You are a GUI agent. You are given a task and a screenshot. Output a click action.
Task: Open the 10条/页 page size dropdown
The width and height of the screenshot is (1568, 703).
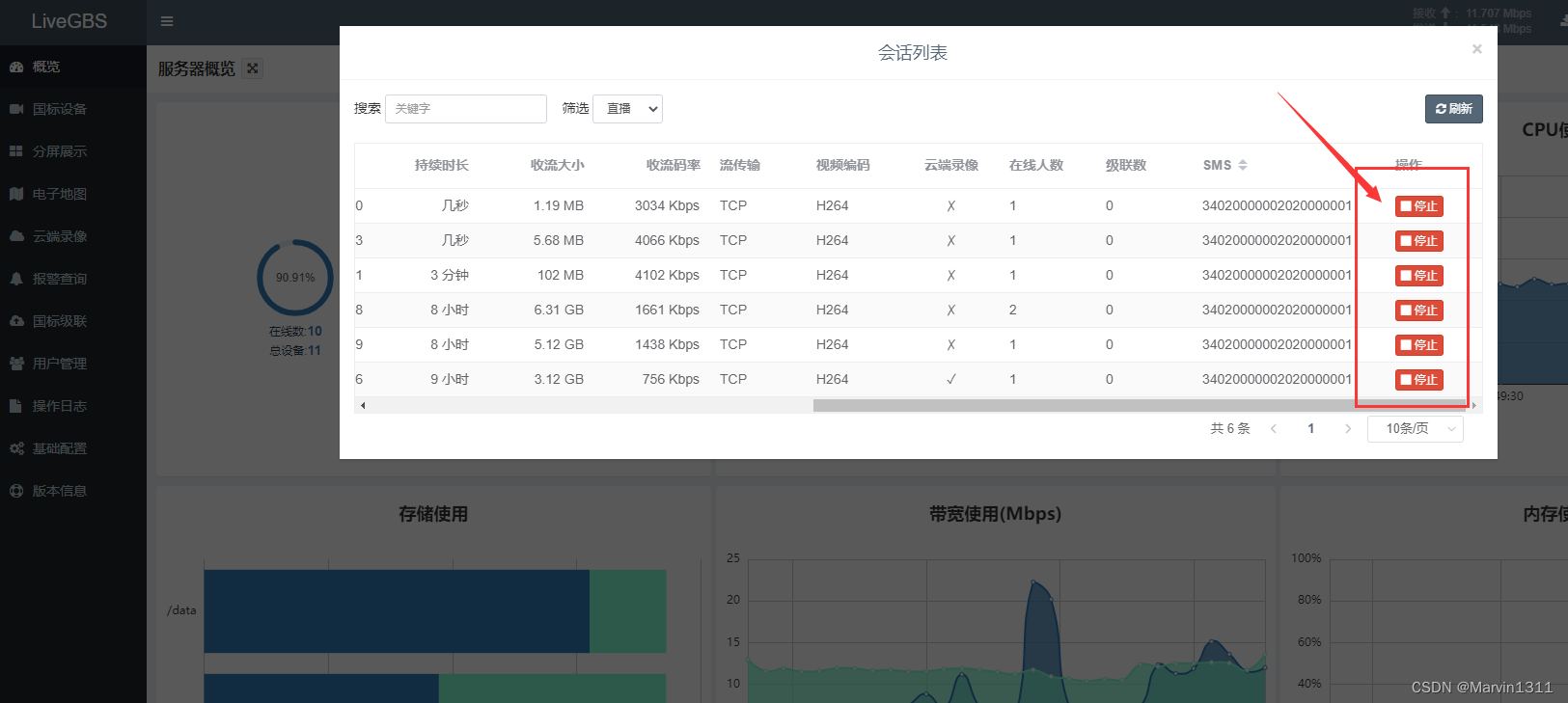(1416, 429)
